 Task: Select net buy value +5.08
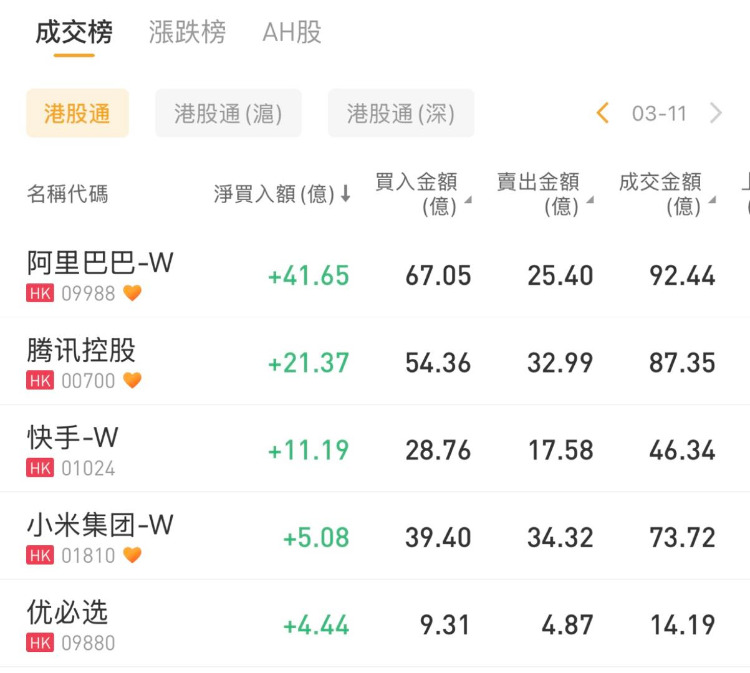[x=316, y=538]
